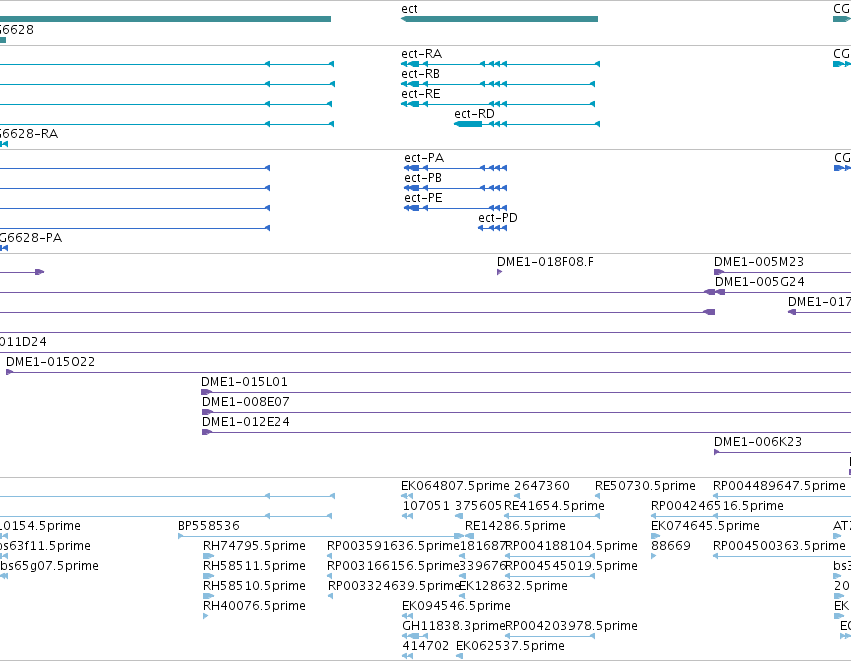Select the RE50730.5prime EST label

pyautogui.click(x=645, y=486)
